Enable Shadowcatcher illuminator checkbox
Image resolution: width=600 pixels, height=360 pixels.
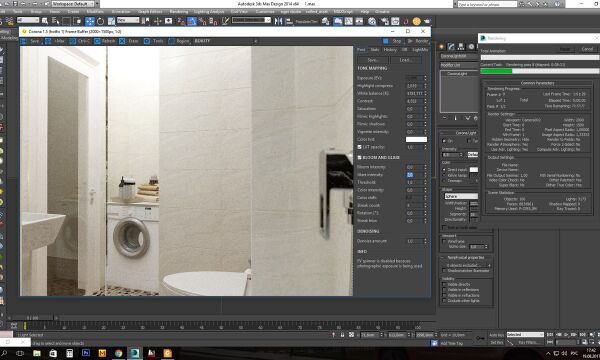tap(444, 271)
